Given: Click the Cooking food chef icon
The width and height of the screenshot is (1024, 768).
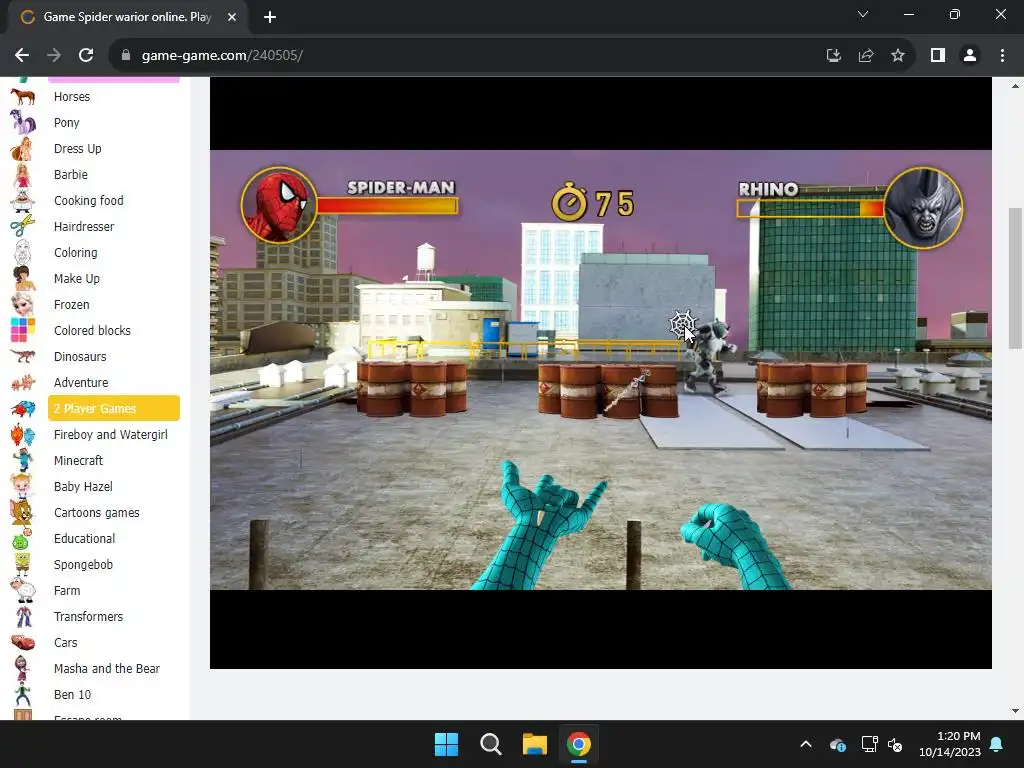Looking at the screenshot, I should 22,200.
